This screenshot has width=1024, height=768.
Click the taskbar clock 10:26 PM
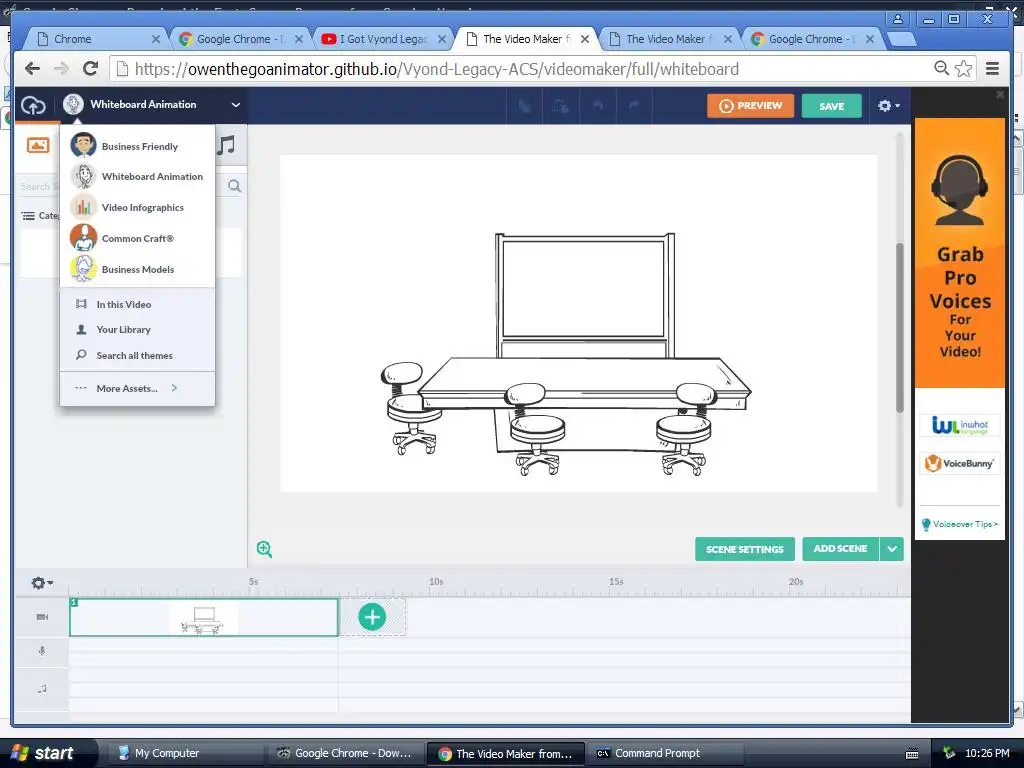click(987, 753)
